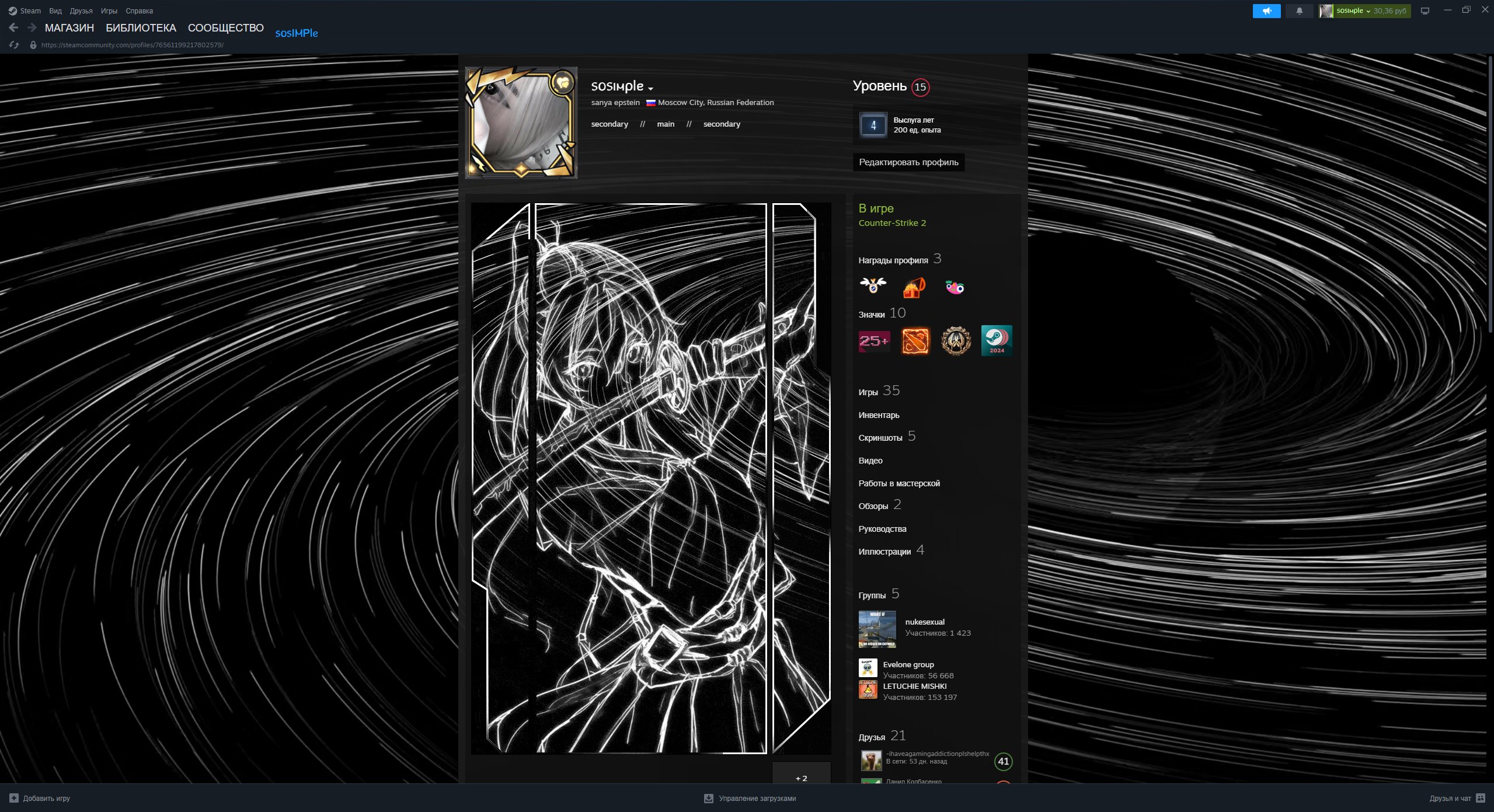Click the orange profile award icon

pos(914,287)
